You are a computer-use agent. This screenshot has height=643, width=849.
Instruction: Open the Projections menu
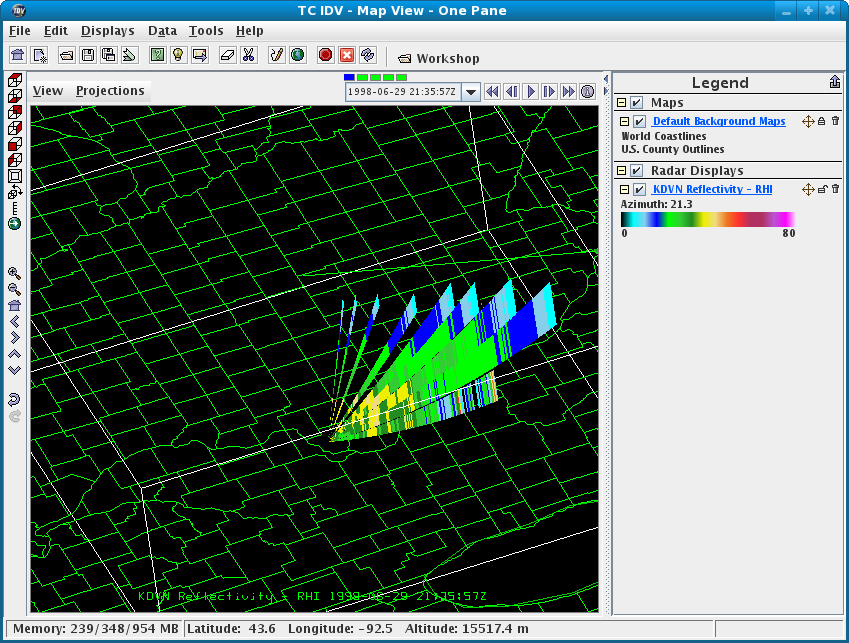click(110, 90)
